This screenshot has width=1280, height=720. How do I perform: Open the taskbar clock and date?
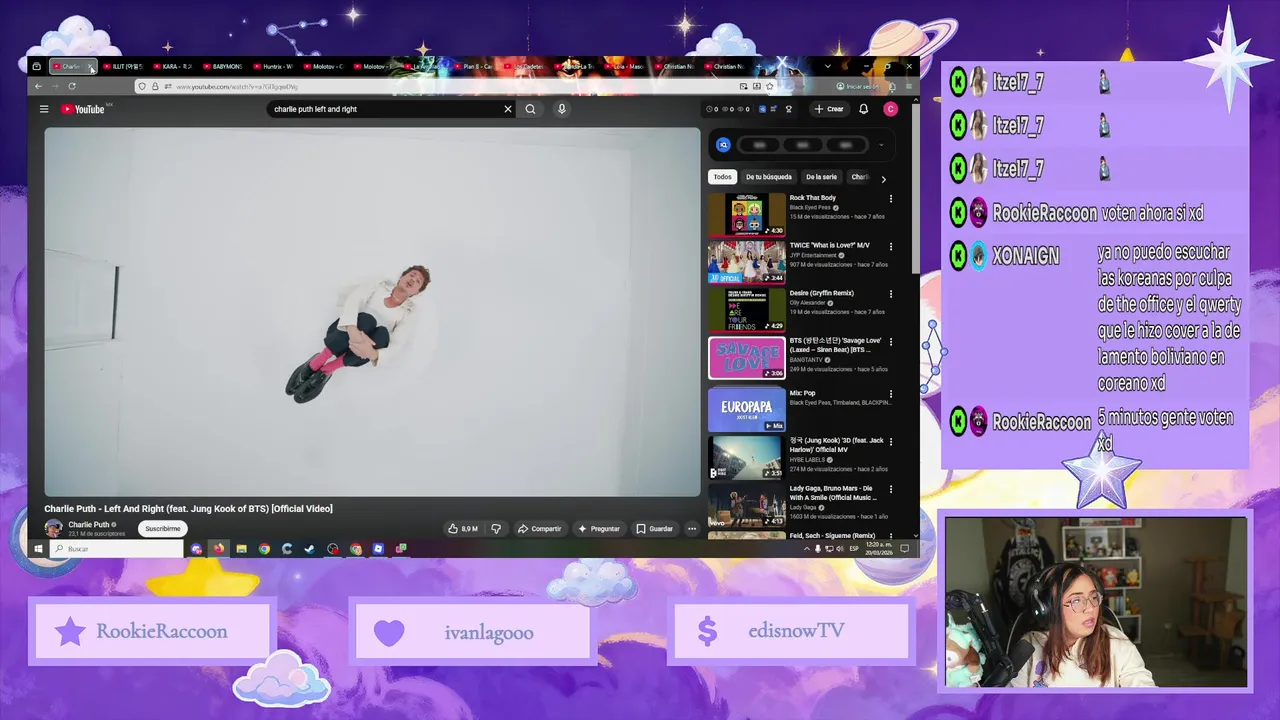point(879,549)
